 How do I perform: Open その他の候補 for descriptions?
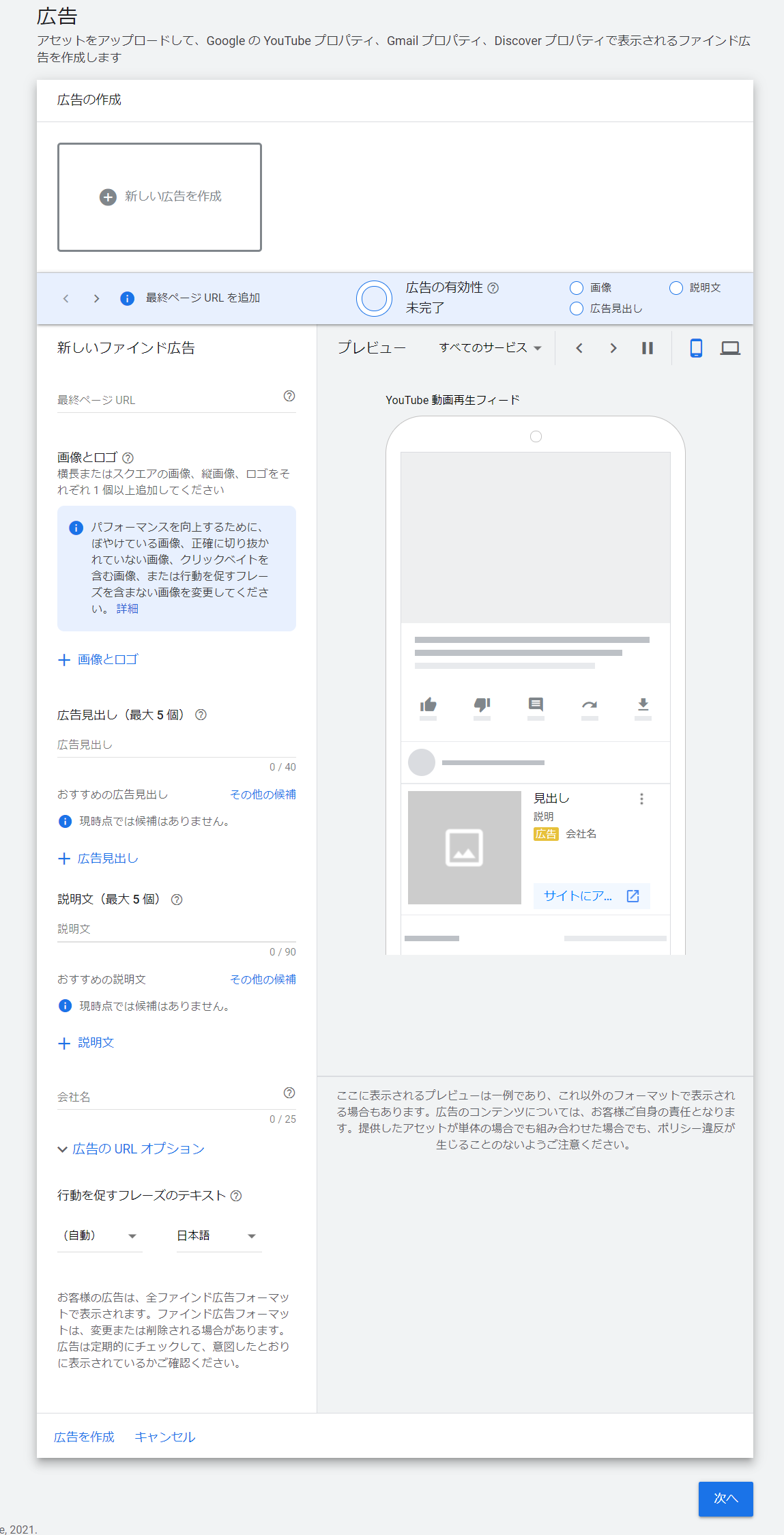(263, 979)
